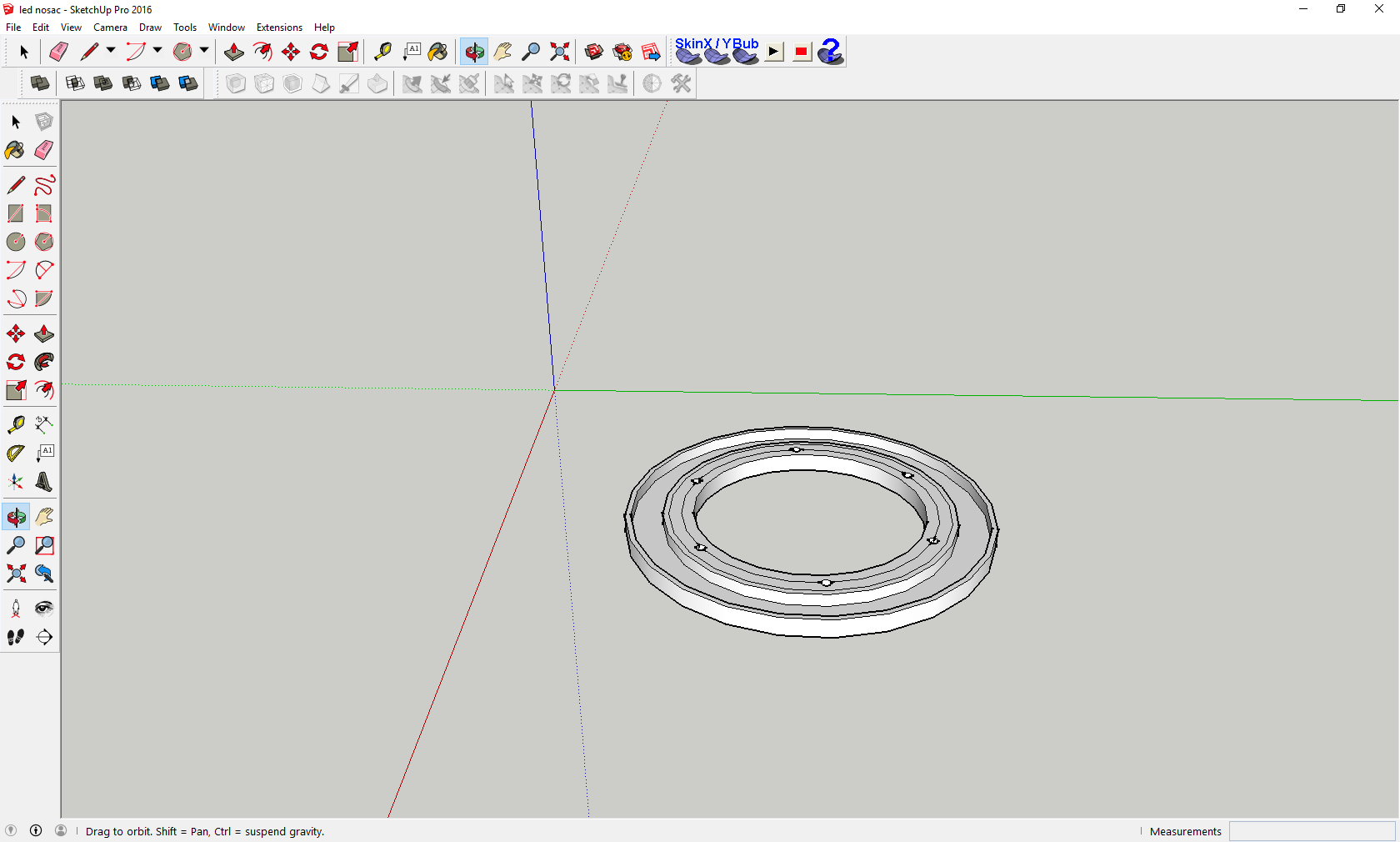Screen dimensions: 1400x842
Task: Select the Subtract solid tool
Action: 132,83
